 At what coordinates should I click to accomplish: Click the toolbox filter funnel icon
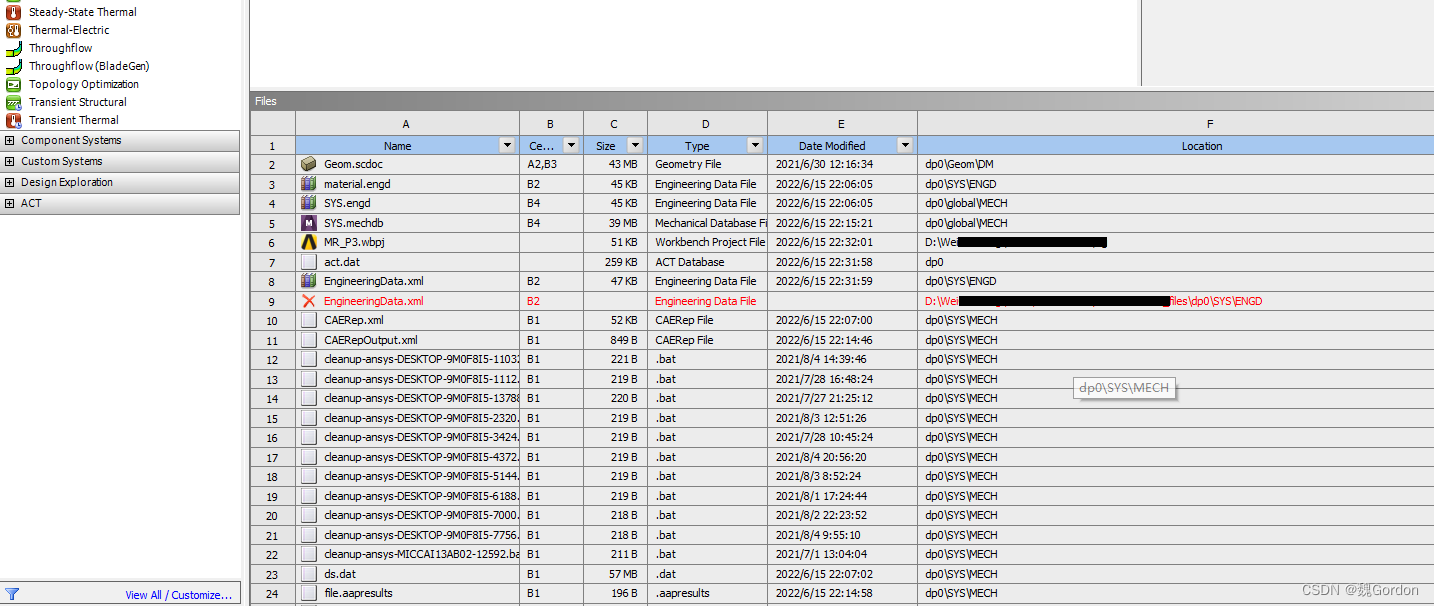pos(12,594)
